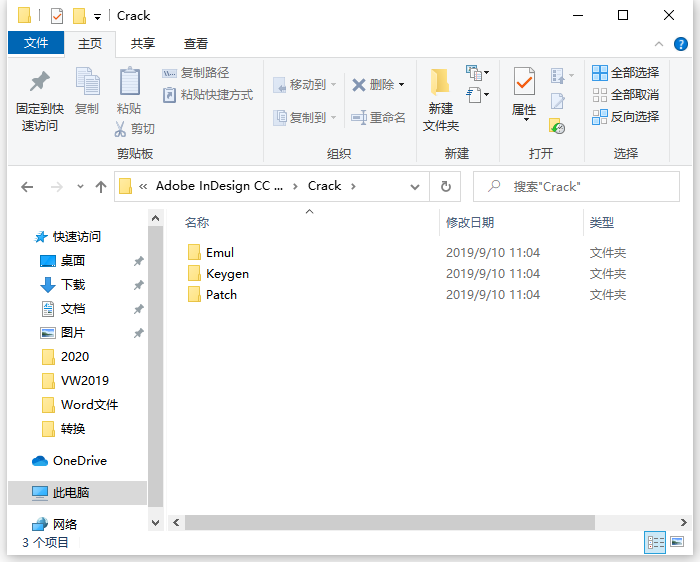The width and height of the screenshot is (700, 562).
Task: Click Select none (全部取消)
Action: pyautogui.click(x=625, y=95)
